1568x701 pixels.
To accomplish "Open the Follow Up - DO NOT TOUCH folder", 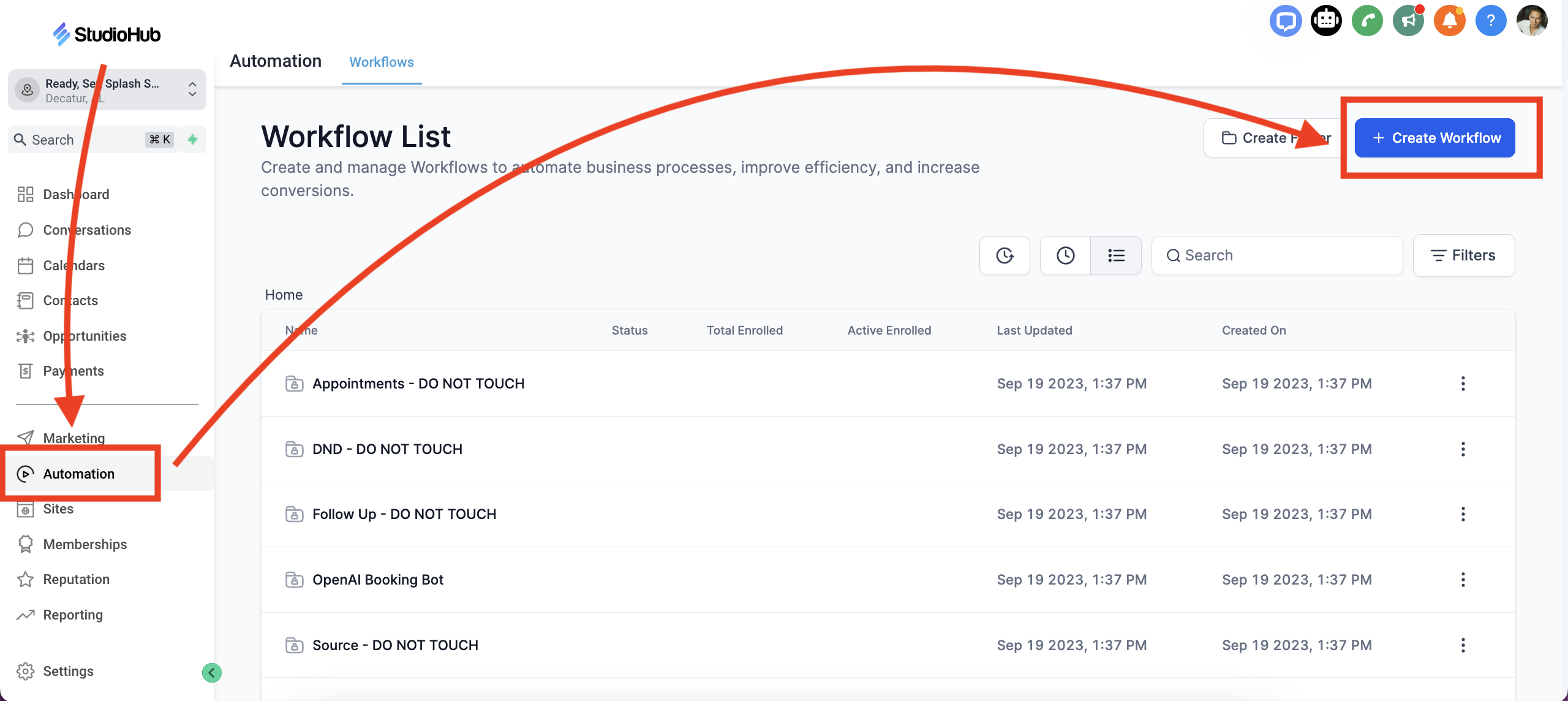I will point(404,514).
